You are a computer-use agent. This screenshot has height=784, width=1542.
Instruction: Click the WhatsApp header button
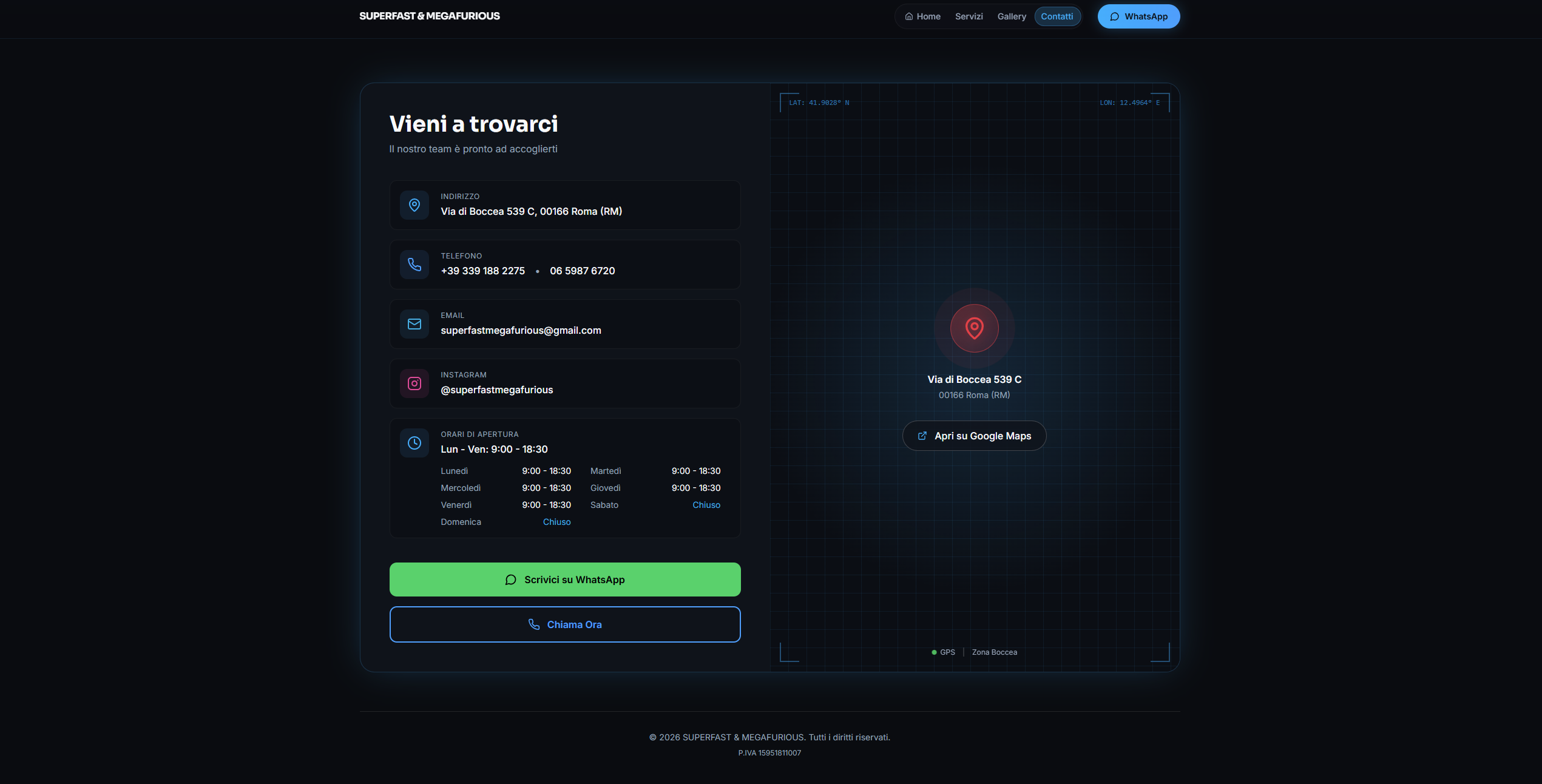pos(1138,16)
